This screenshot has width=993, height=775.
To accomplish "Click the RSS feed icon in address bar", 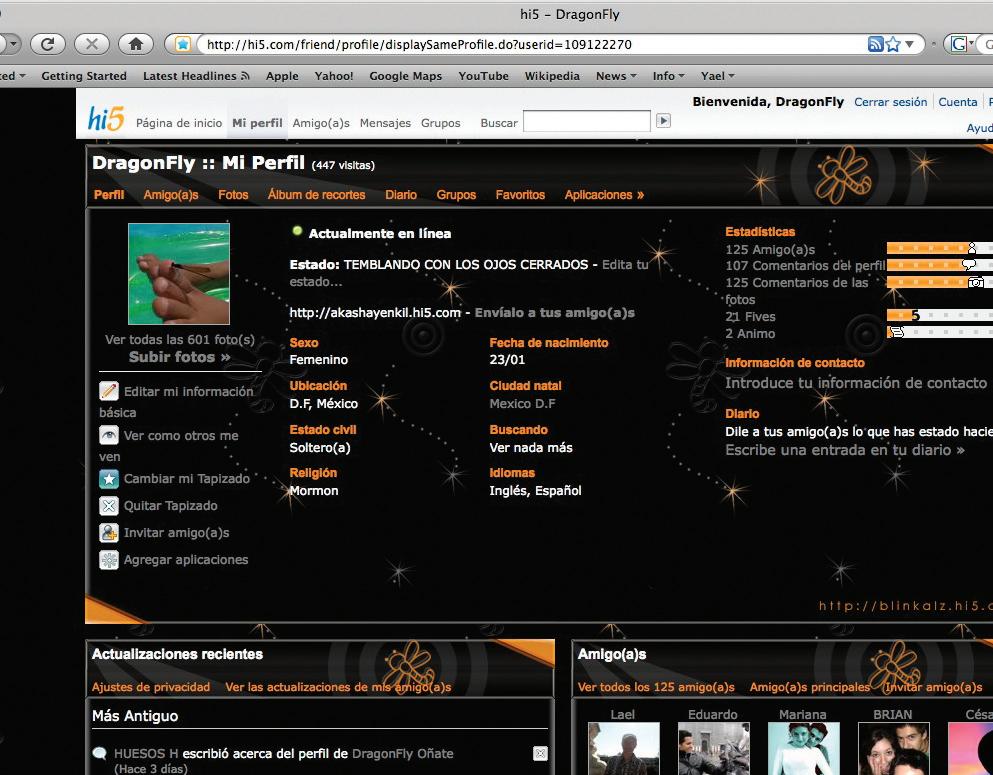I will [875, 44].
